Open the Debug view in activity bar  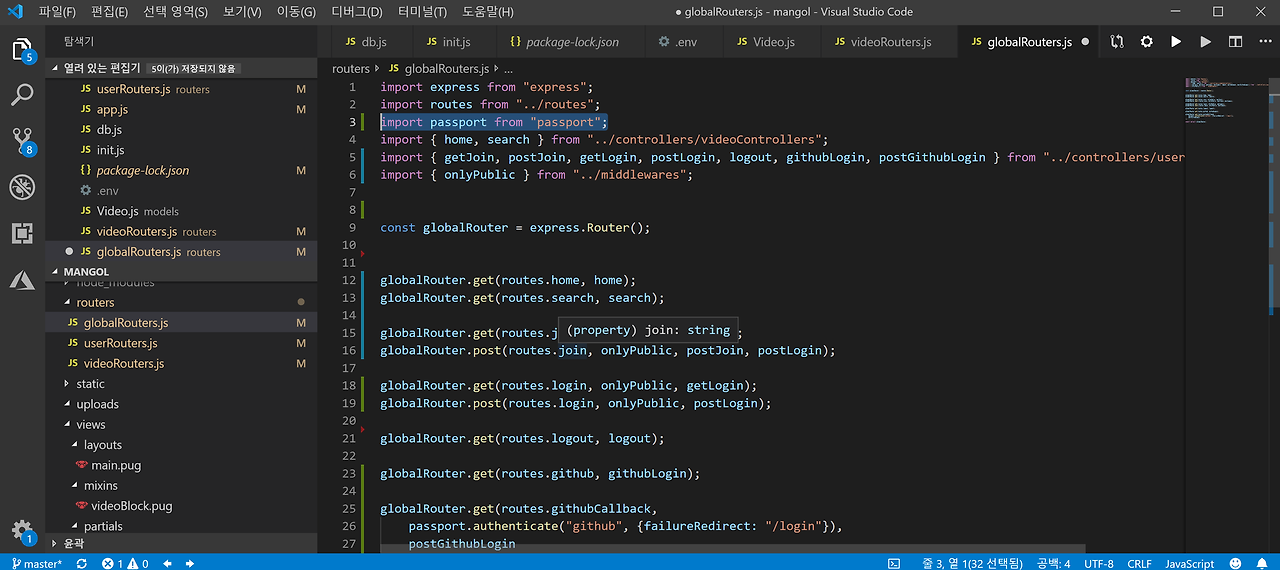coord(22,187)
